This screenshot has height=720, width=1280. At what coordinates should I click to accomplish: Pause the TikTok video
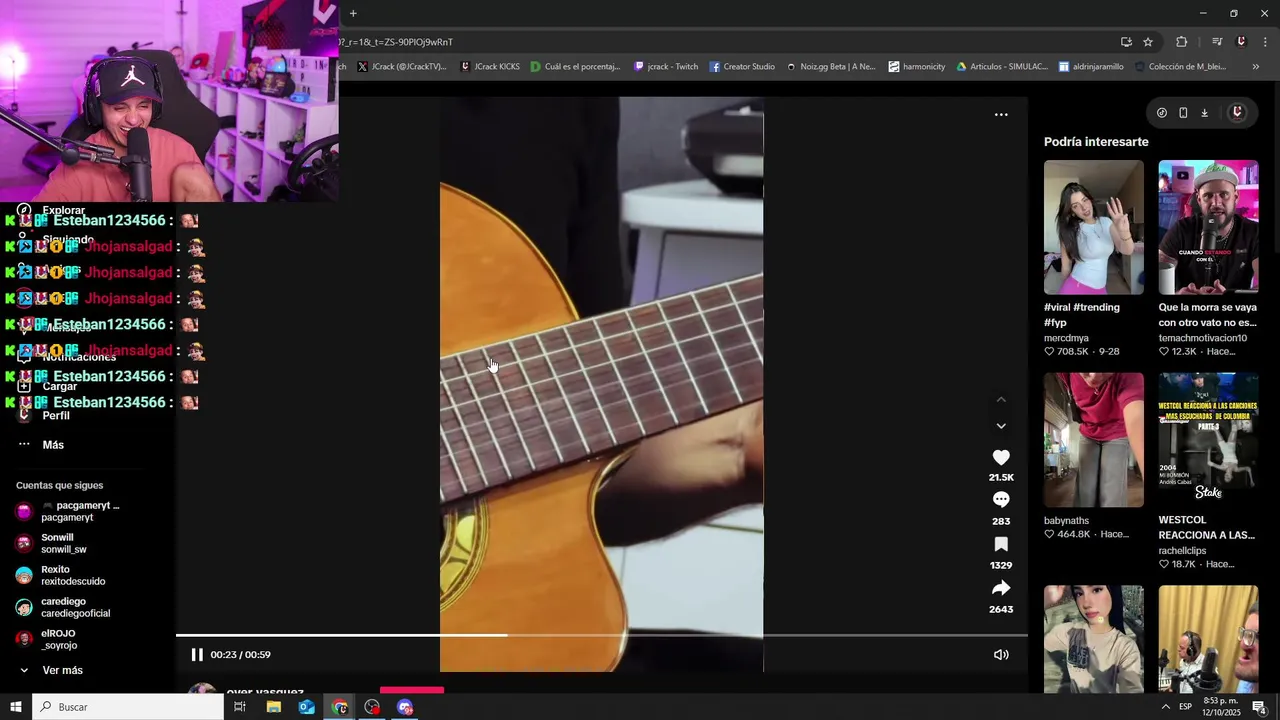pyautogui.click(x=197, y=655)
